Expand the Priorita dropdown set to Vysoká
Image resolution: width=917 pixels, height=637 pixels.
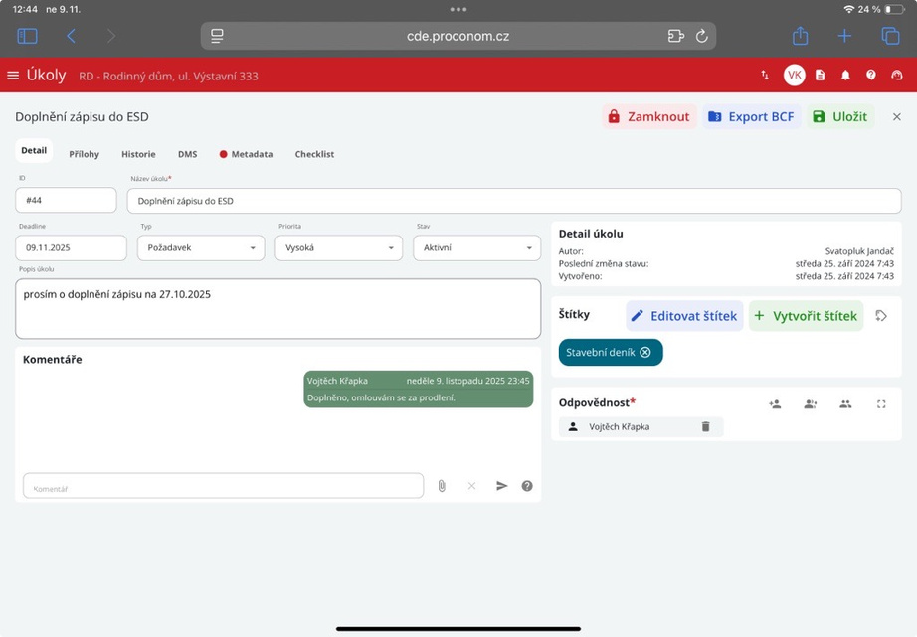coord(338,248)
